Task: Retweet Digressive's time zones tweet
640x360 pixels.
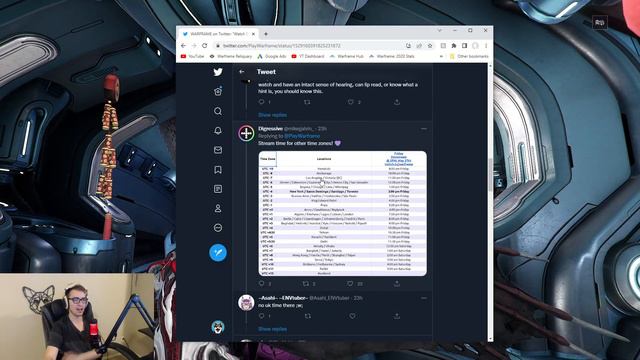Action: click(306, 283)
